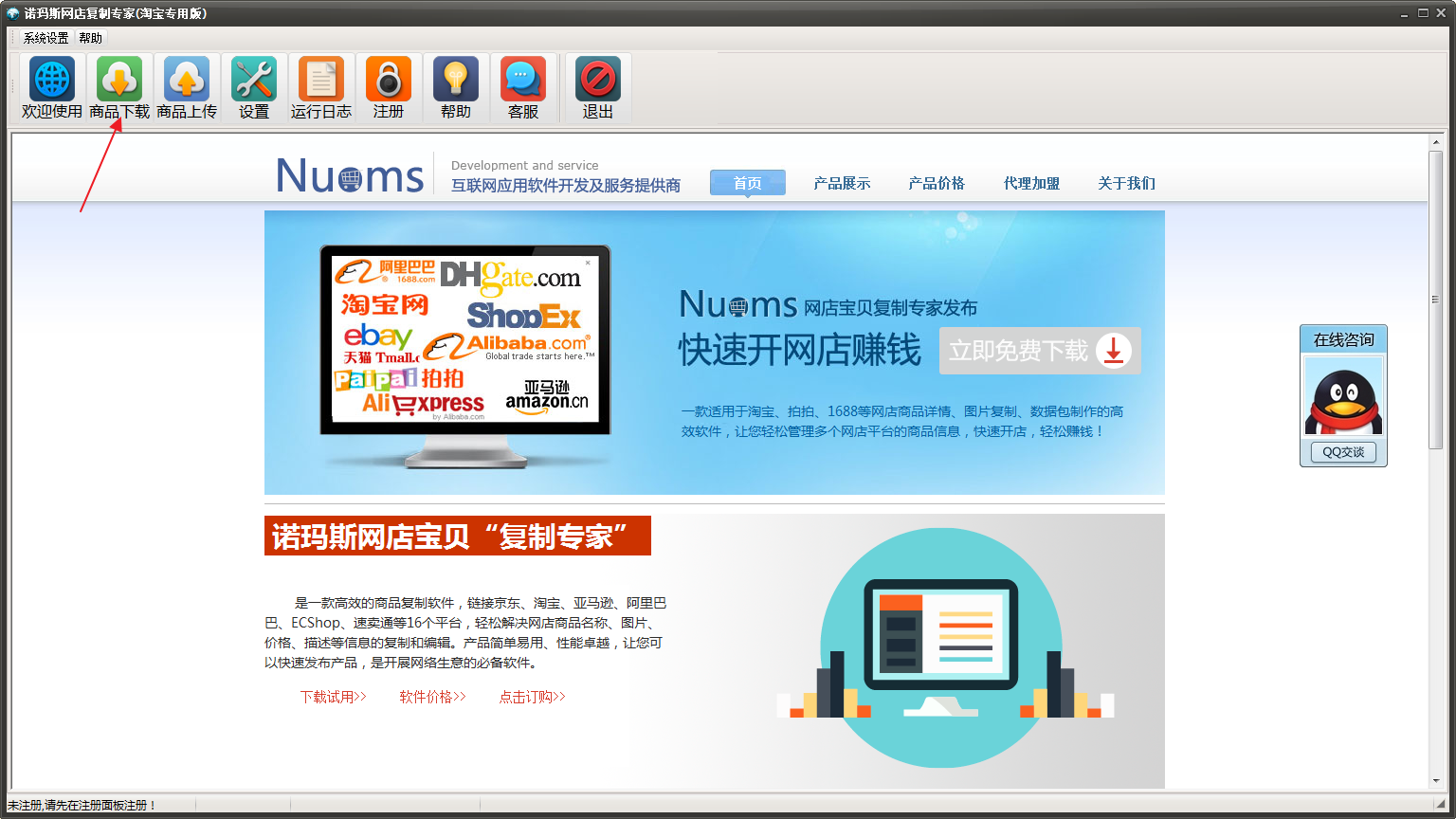The height and width of the screenshot is (819, 1456).
Task: Open the 关于我们 page
Action: point(1126,183)
